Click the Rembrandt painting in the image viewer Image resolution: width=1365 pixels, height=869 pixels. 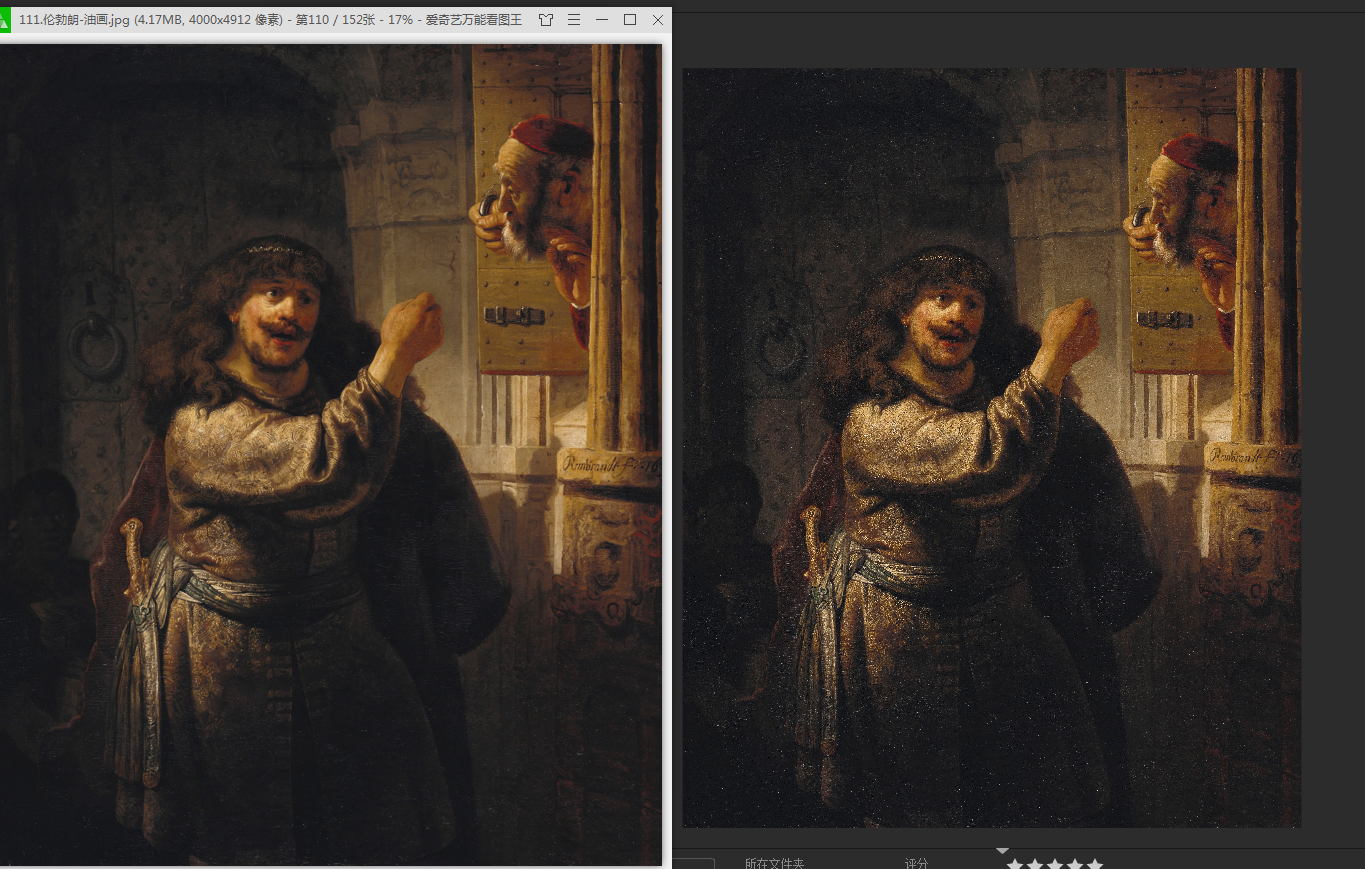coord(331,455)
